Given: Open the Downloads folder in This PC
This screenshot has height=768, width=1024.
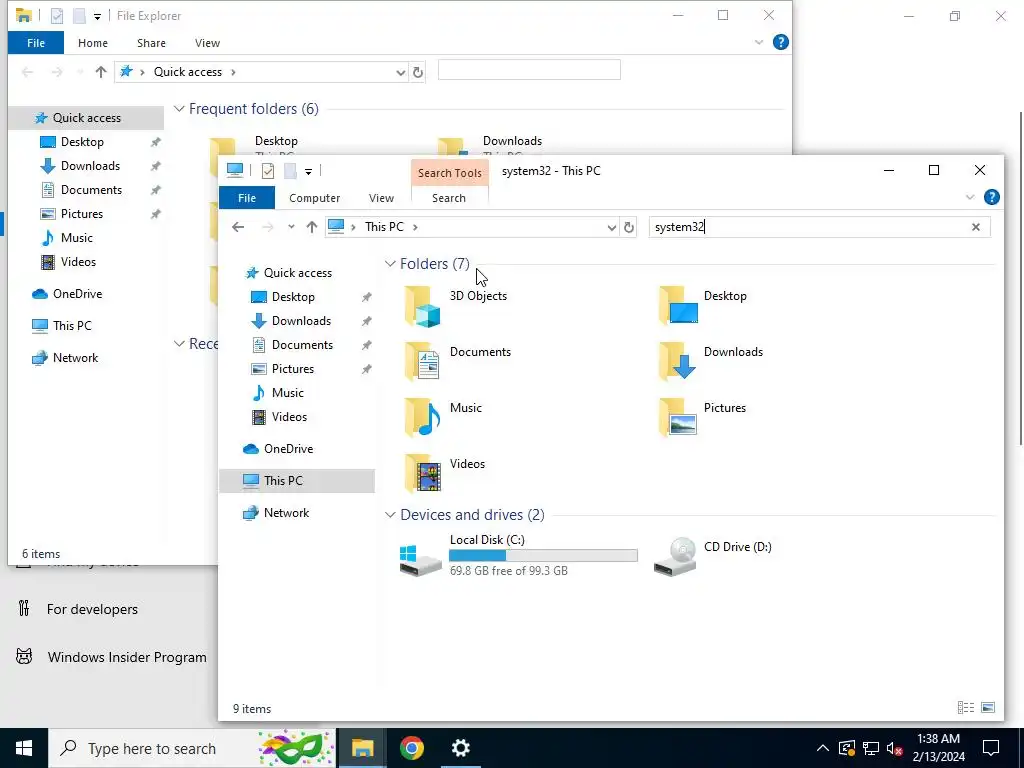Looking at the screenshot, I should [677, 362].
